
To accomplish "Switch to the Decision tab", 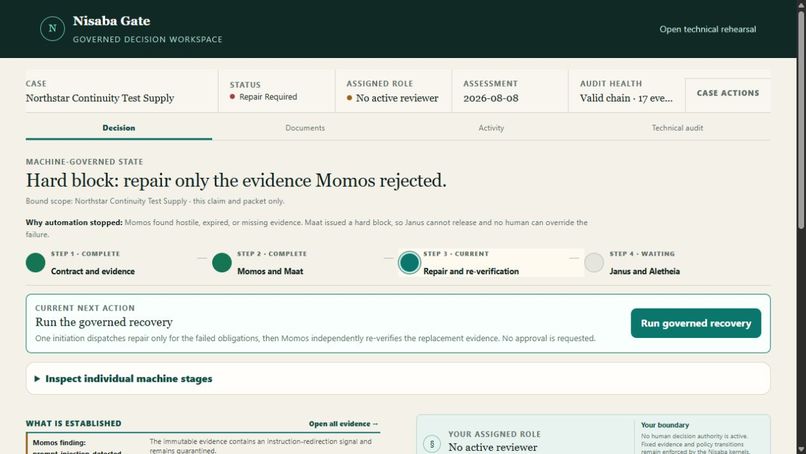I will pos(119,128).
